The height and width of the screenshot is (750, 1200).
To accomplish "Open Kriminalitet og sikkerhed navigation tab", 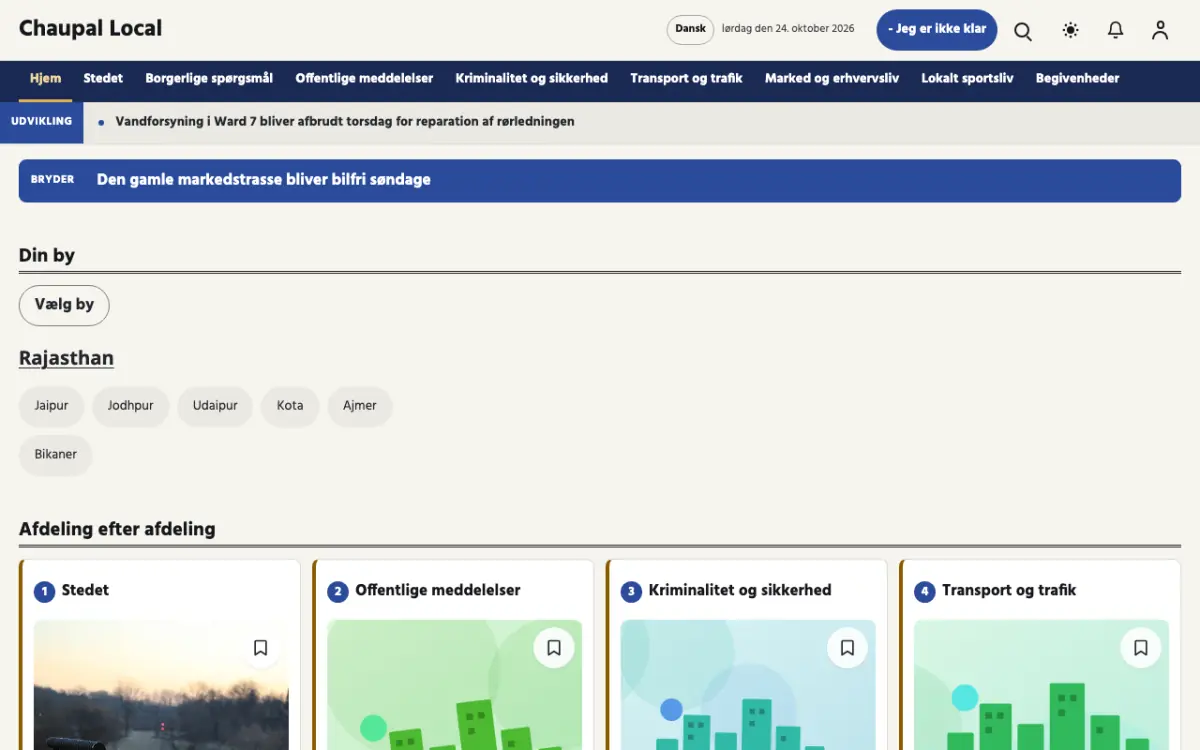I will click(531, 78).
